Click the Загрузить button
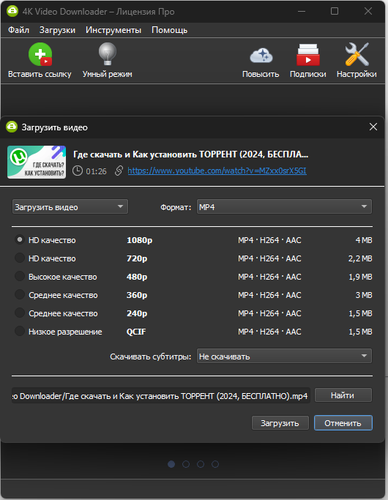 click(280, 423)
